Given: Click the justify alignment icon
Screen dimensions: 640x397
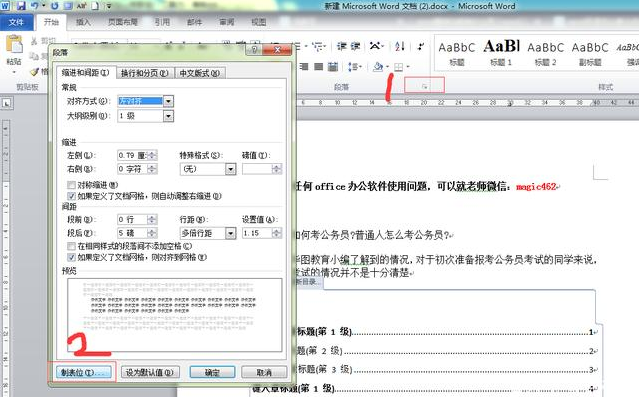Looking at the screenshot, I should pyautogui.click(x=318, y=67).
